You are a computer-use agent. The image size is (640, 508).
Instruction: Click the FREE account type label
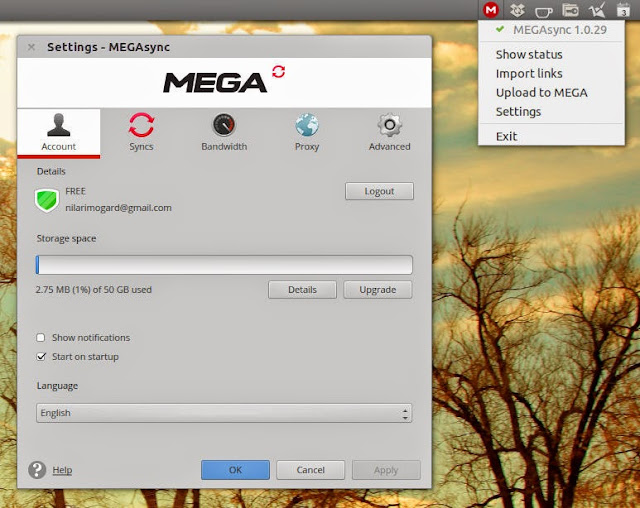[x=76, y=191]
